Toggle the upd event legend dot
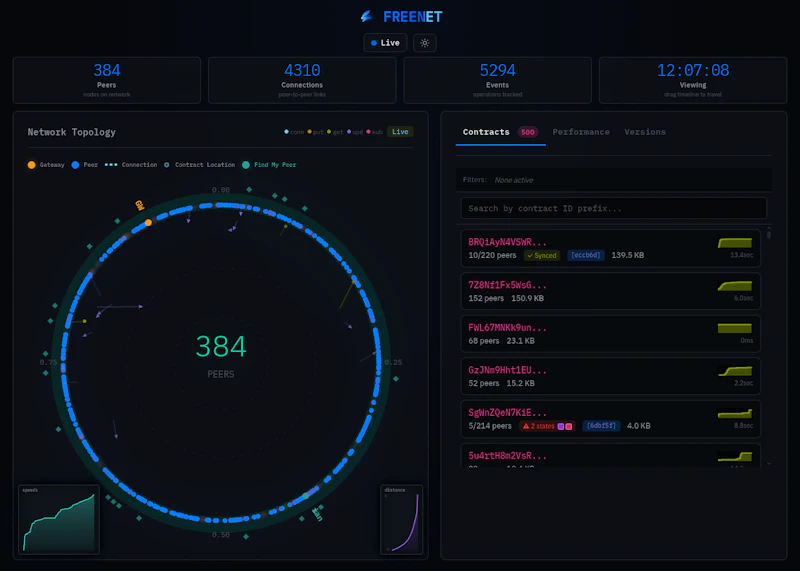Image resolution: width=800 pixels, height=571 pixels. (x=349, y=132)
